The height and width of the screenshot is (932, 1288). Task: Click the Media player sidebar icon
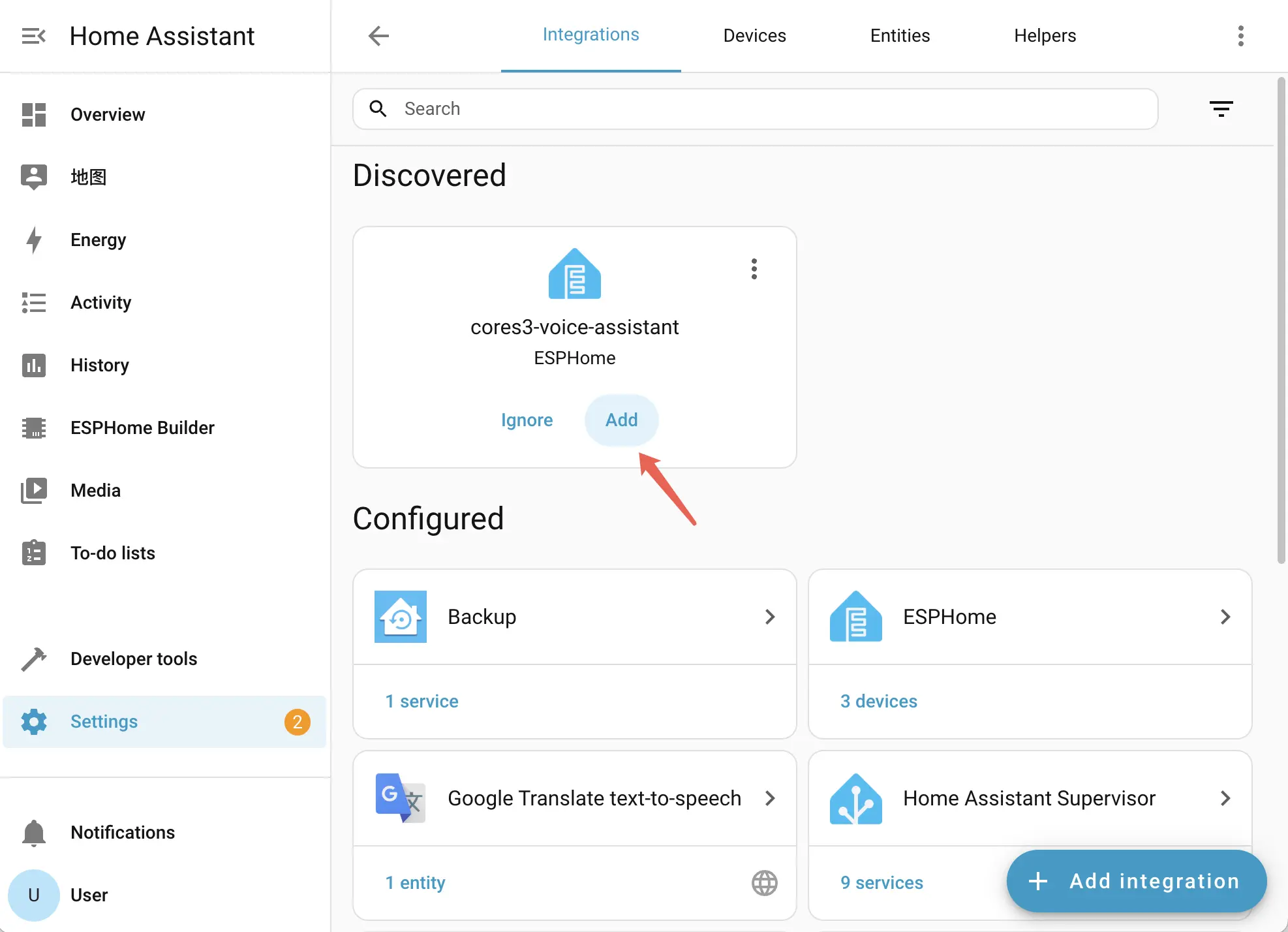coord(34,491)
